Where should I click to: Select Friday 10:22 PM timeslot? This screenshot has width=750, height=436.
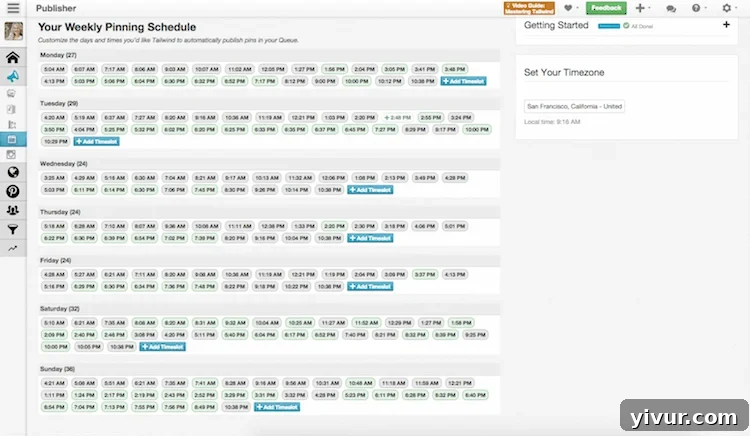296,286
